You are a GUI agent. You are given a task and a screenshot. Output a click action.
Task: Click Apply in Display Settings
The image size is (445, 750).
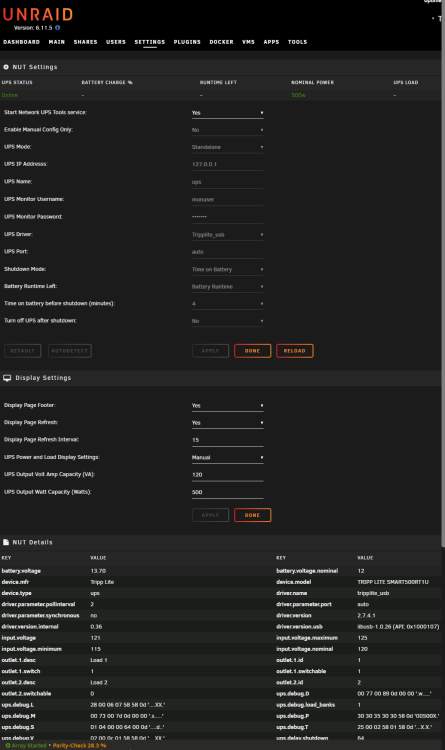211,516
